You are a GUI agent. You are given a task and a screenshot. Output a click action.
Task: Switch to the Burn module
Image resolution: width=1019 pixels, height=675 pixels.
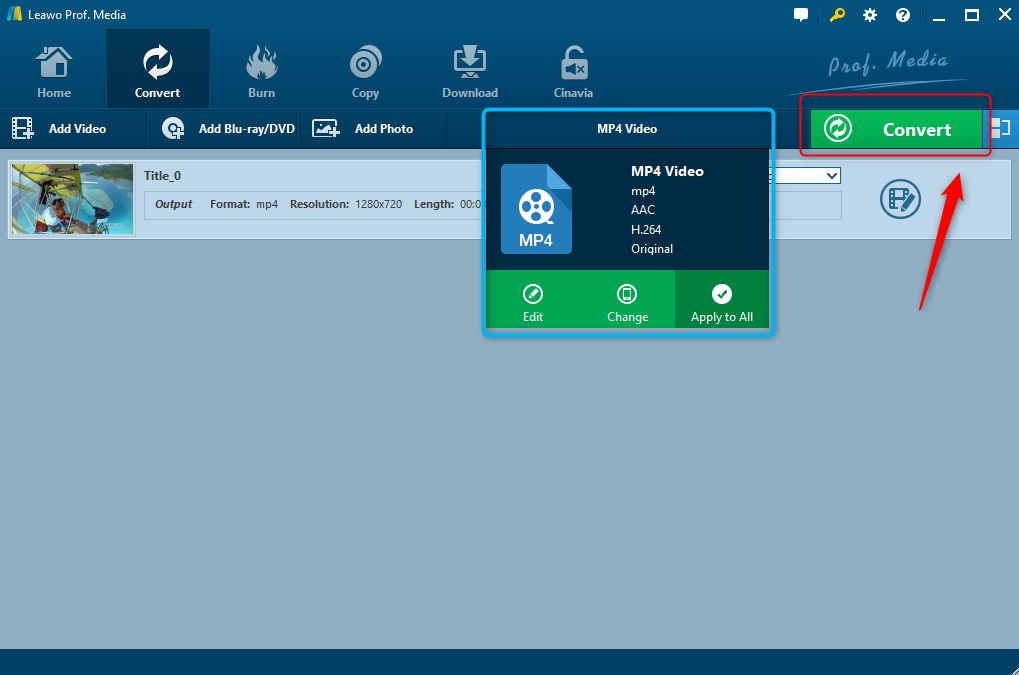coord(261,72)
